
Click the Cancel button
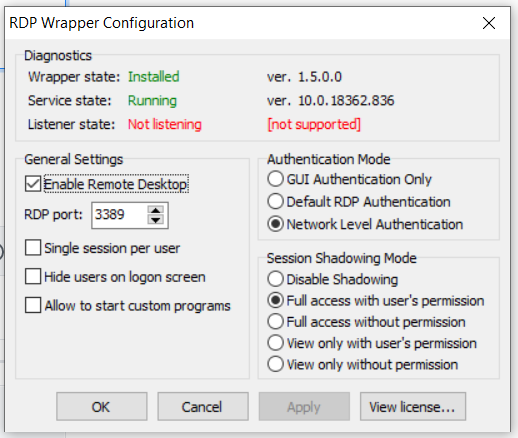click(x=203, y=406)
